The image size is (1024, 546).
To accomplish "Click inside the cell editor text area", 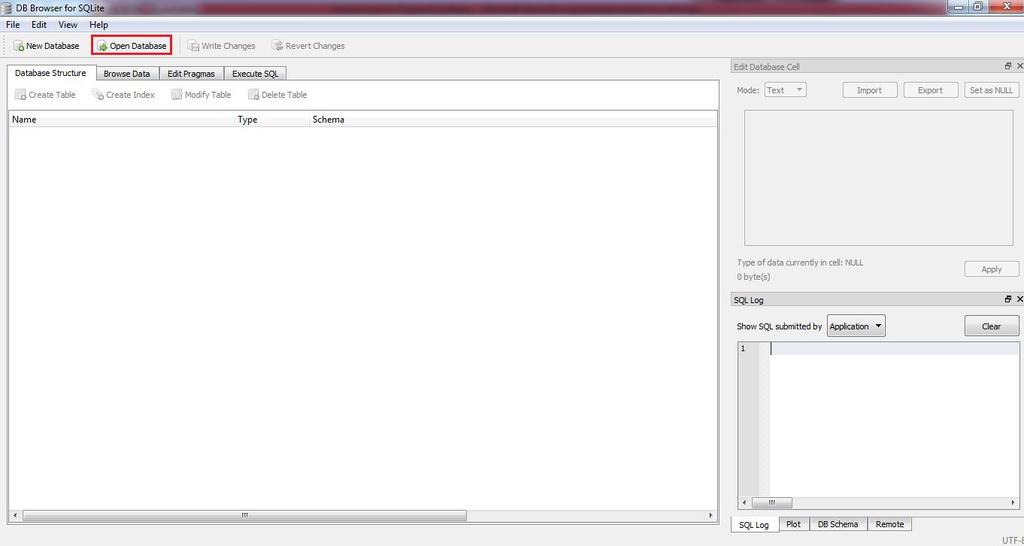I will 878,178.
